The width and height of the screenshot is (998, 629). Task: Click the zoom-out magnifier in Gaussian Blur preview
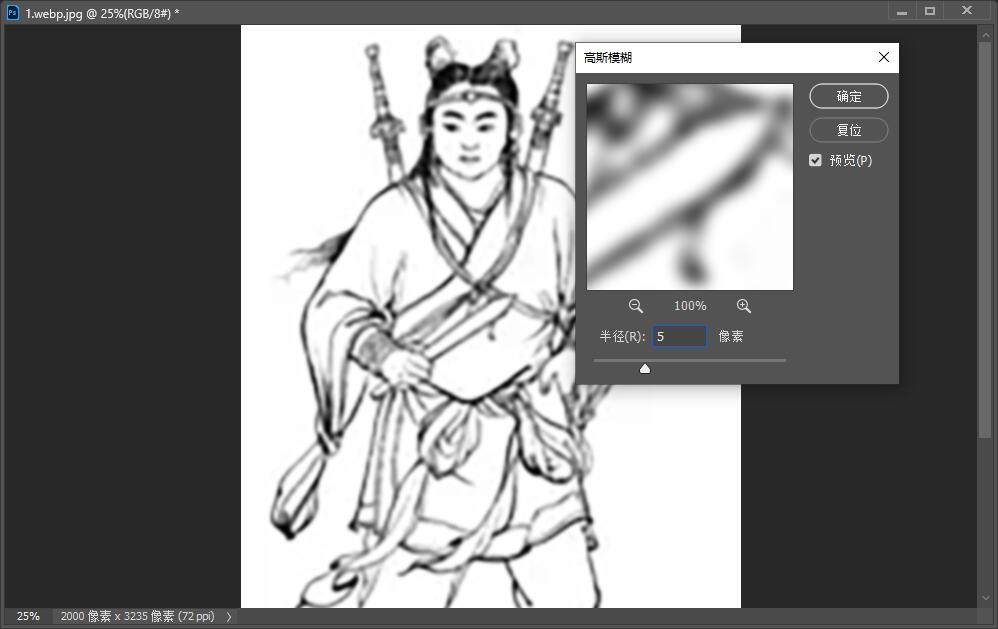[x=635, y=306]
